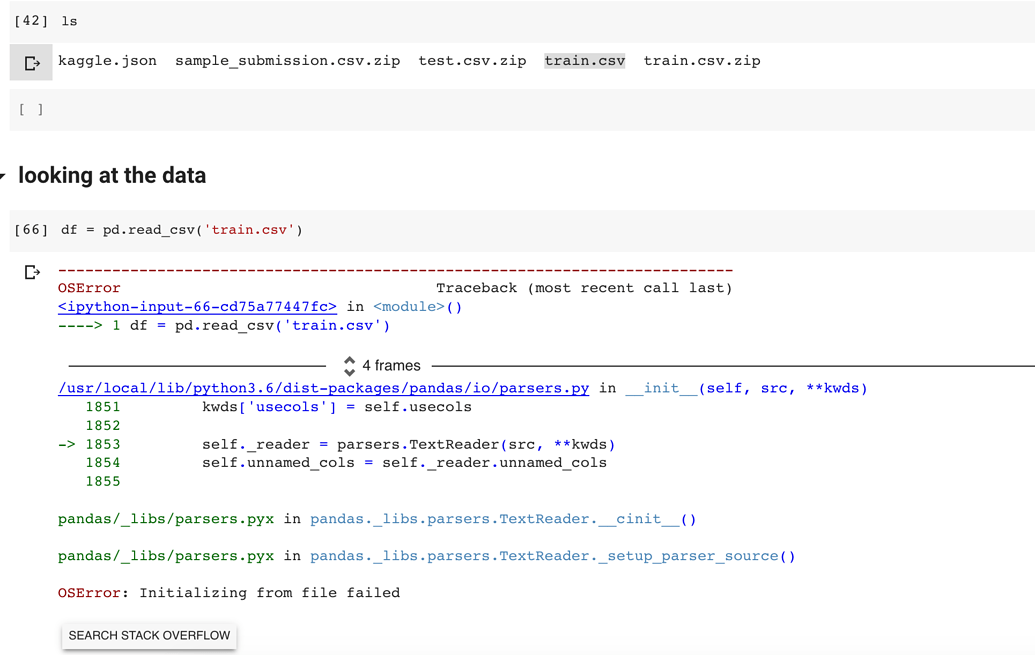Click the SEARCH STACK OVERFLOW button

(x=149, y=635)
